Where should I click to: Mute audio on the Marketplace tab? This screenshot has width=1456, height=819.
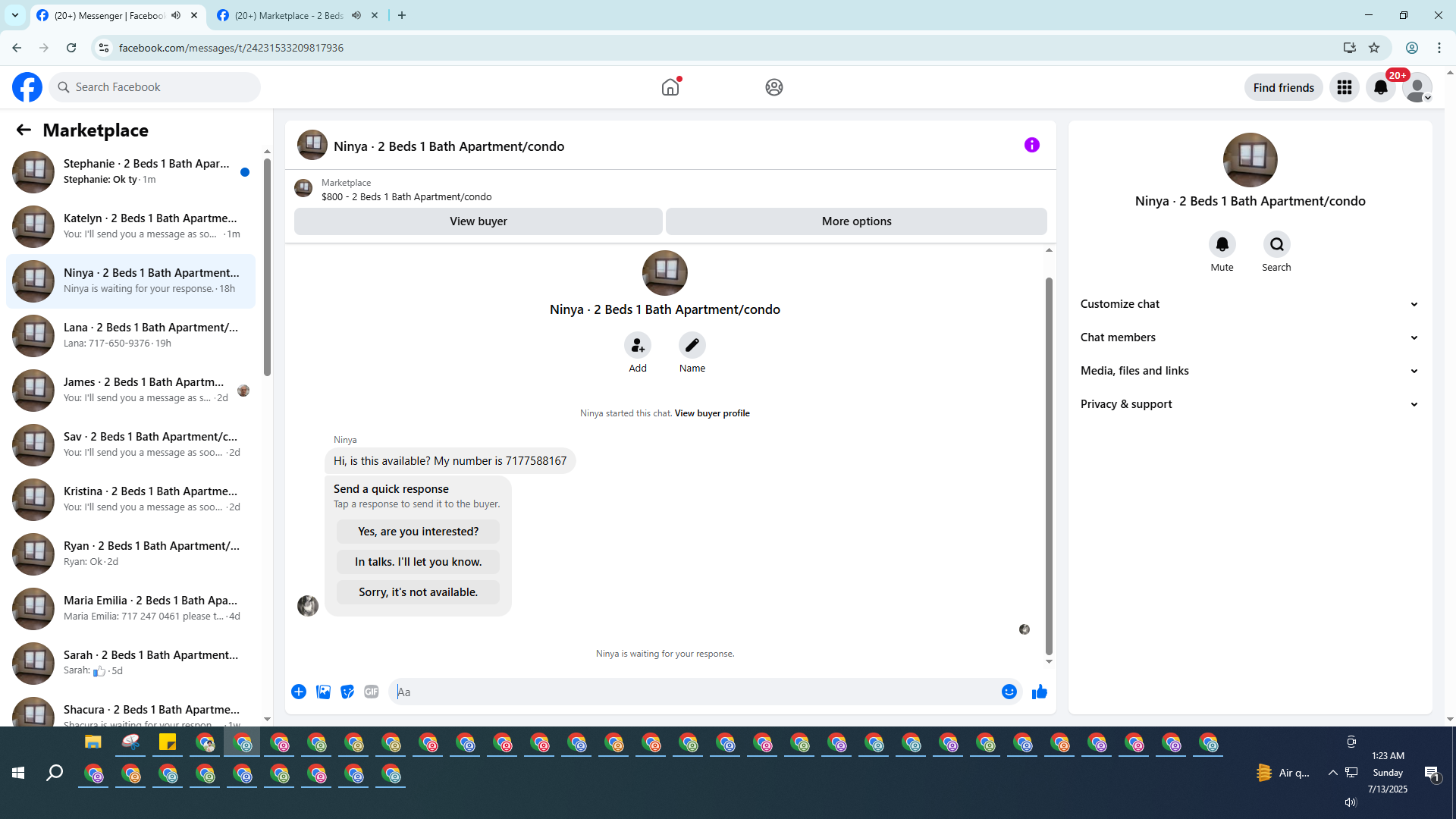pyautogui.click(x=356, y=15)
